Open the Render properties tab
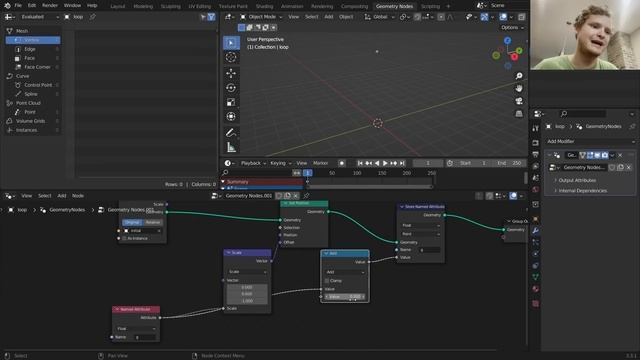The height and width of the screenshot is (360, 640). point(536,142)
